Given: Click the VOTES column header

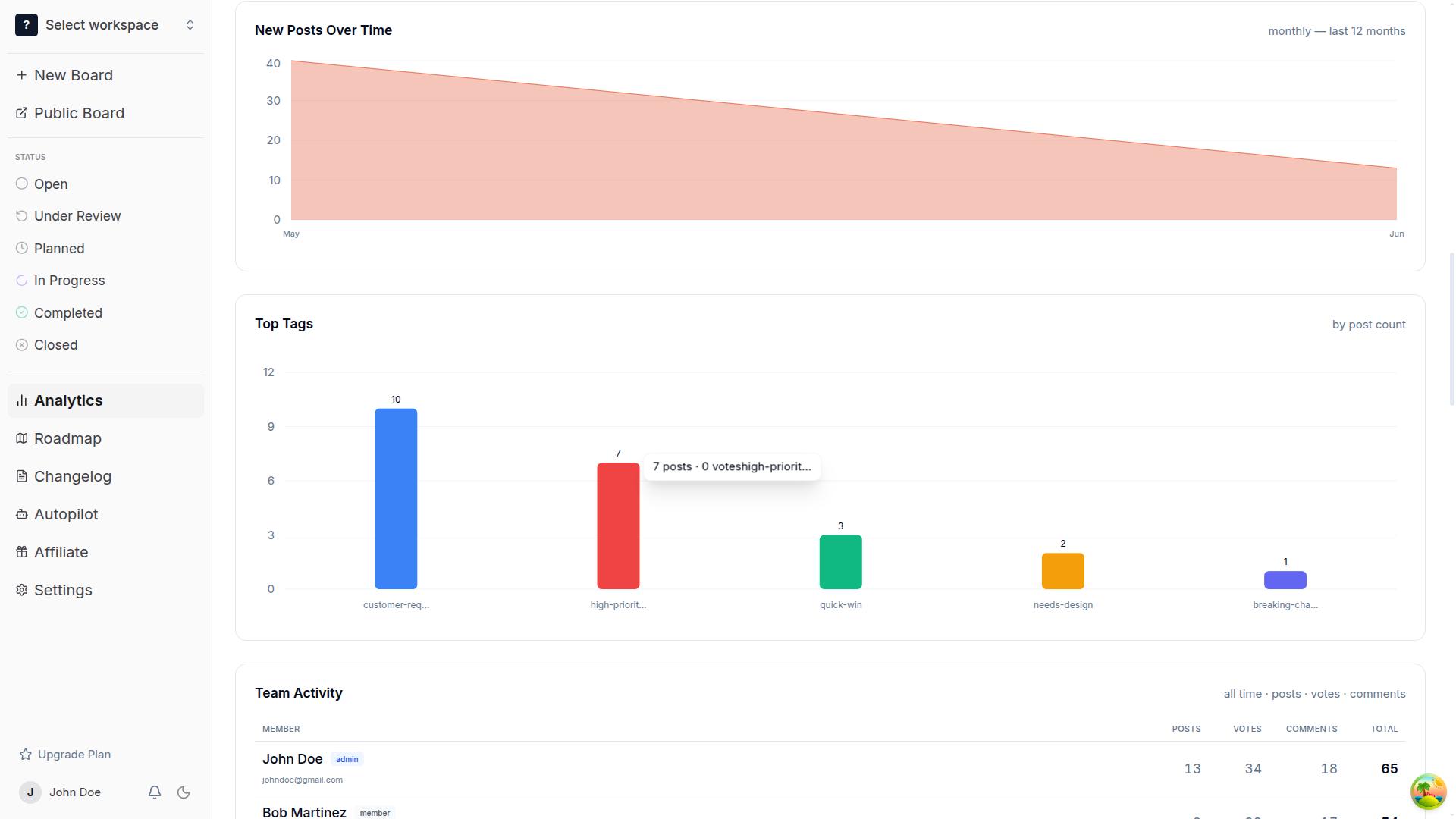Looking at the screenshot, I should (x=1247, y=729).
